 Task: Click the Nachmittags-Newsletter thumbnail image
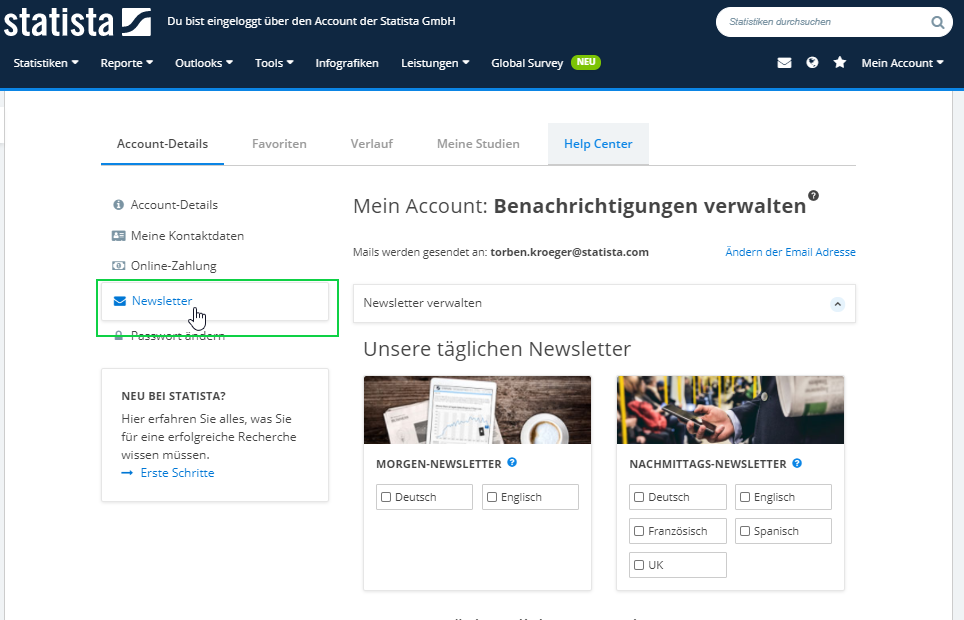(x=730, y=410)
